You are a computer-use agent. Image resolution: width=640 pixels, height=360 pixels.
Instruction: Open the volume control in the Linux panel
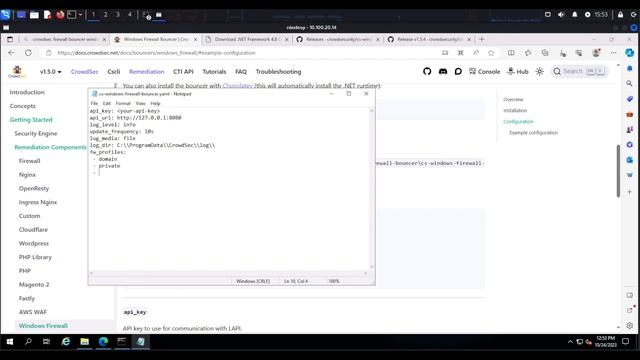[561, 14]
